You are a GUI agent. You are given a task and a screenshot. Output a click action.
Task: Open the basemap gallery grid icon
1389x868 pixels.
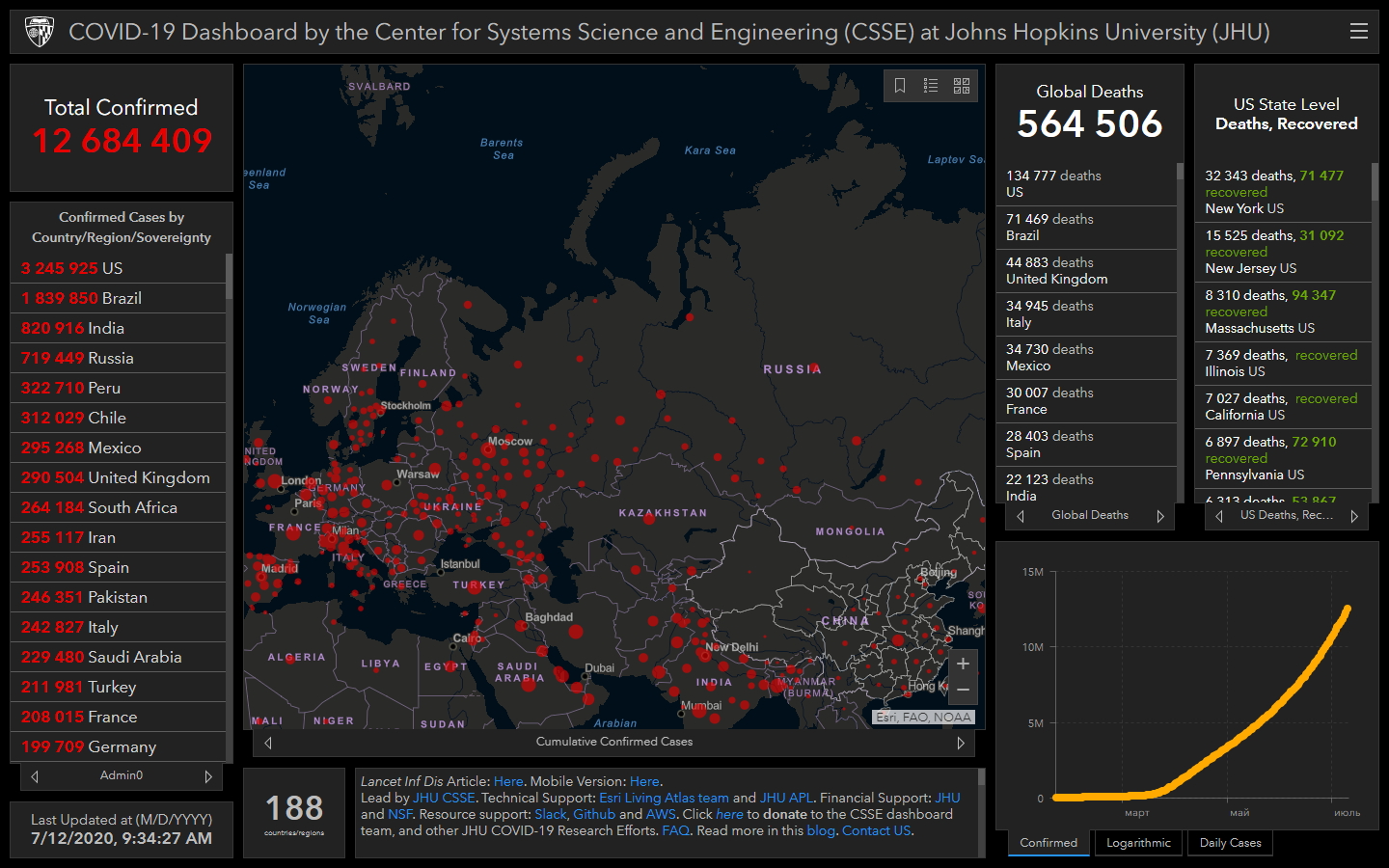coord(962,86)
